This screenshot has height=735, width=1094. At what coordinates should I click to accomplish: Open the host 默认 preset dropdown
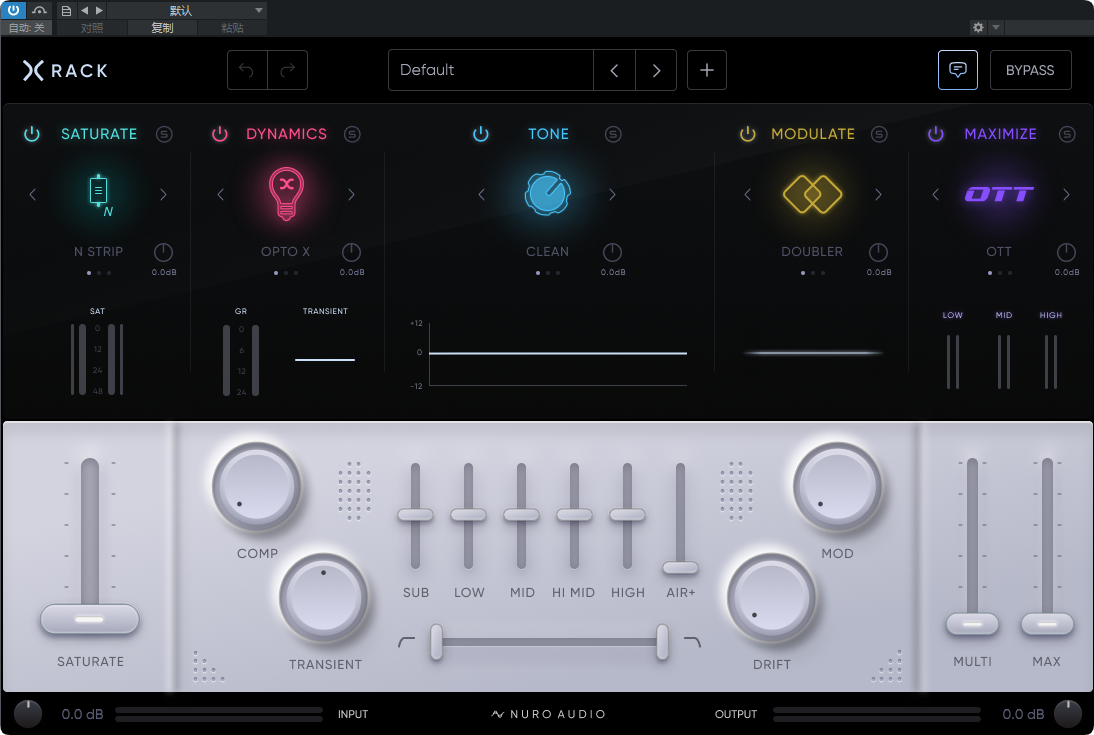pyautogui.click(x=186, y=10)
